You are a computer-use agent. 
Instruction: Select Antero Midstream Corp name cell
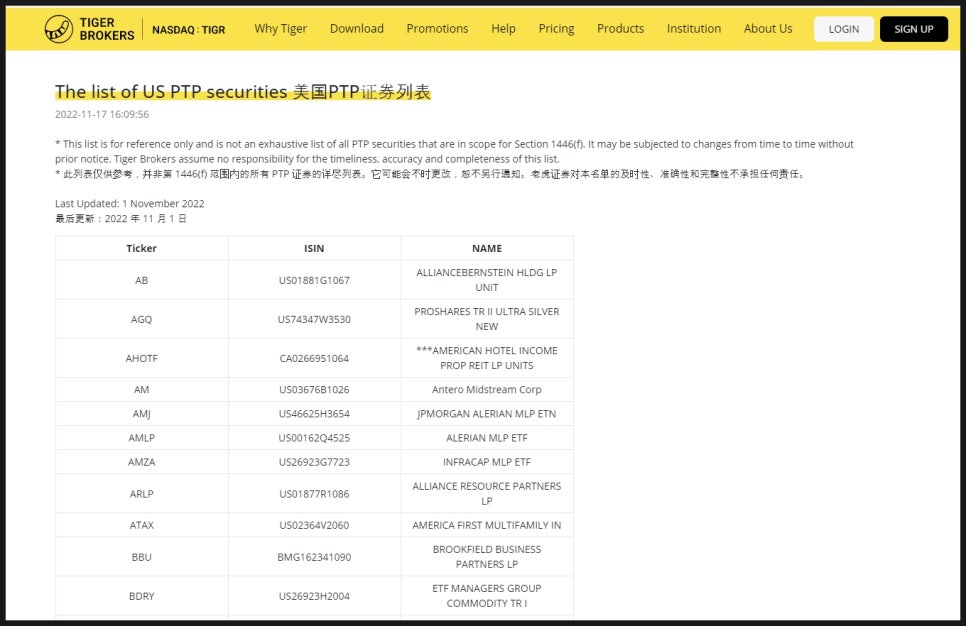(x=487, y=389)
